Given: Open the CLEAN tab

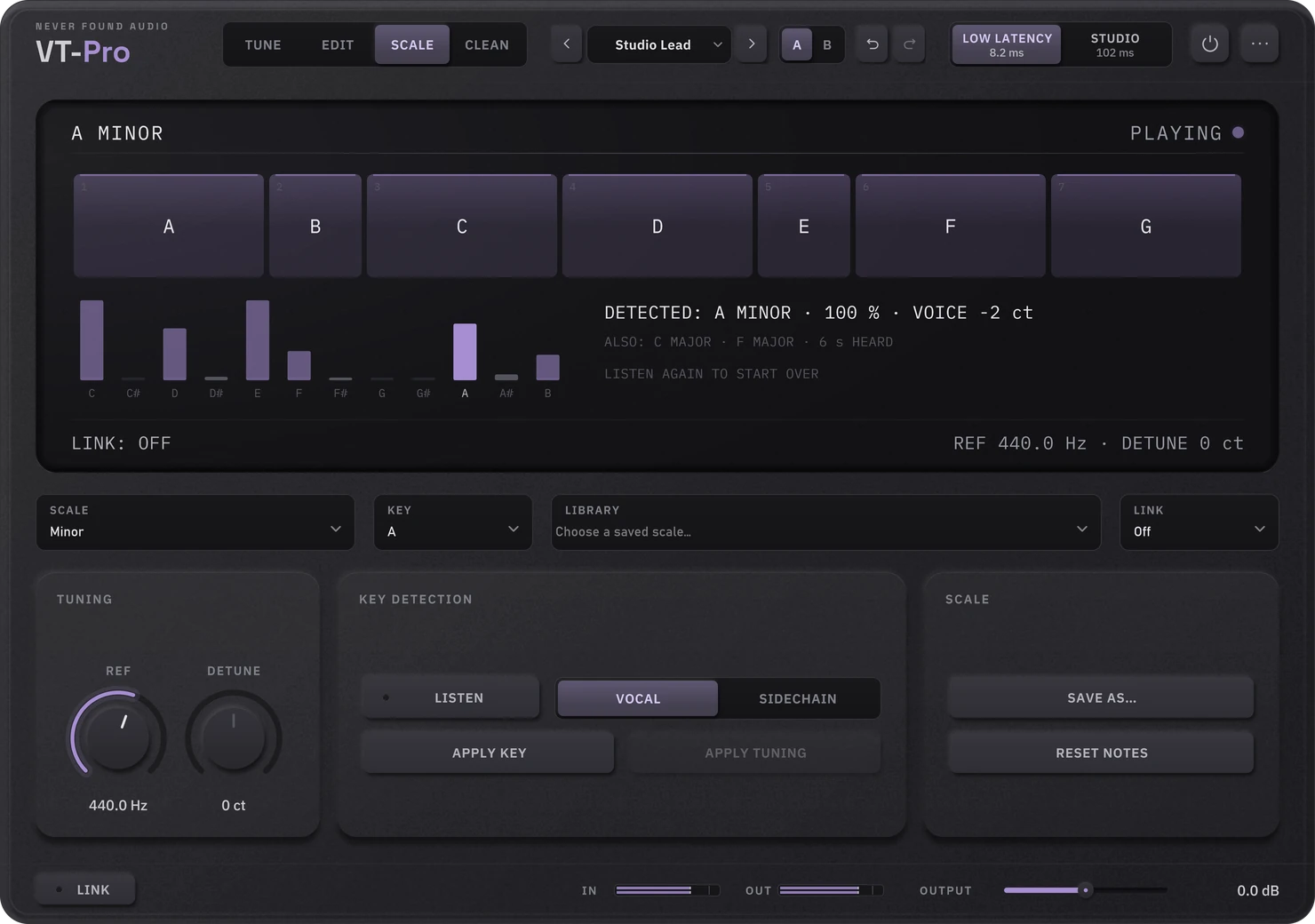Looking at the screenshot, I should click(x=487, y=44).
